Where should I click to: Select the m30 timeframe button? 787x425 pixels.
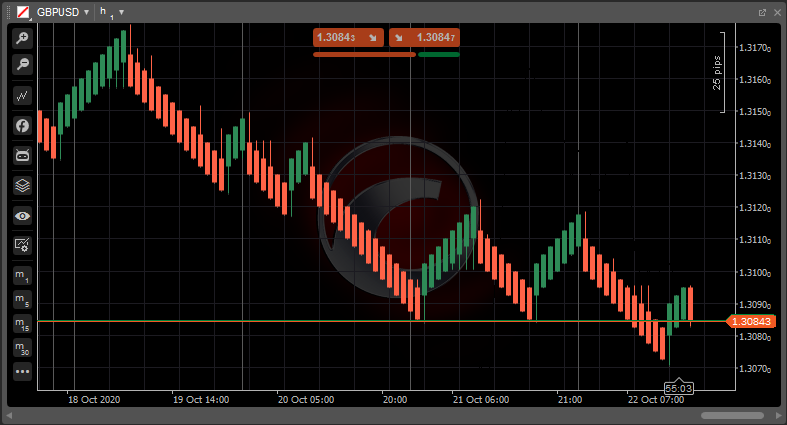pyautogui.click(x=22, y=348)
